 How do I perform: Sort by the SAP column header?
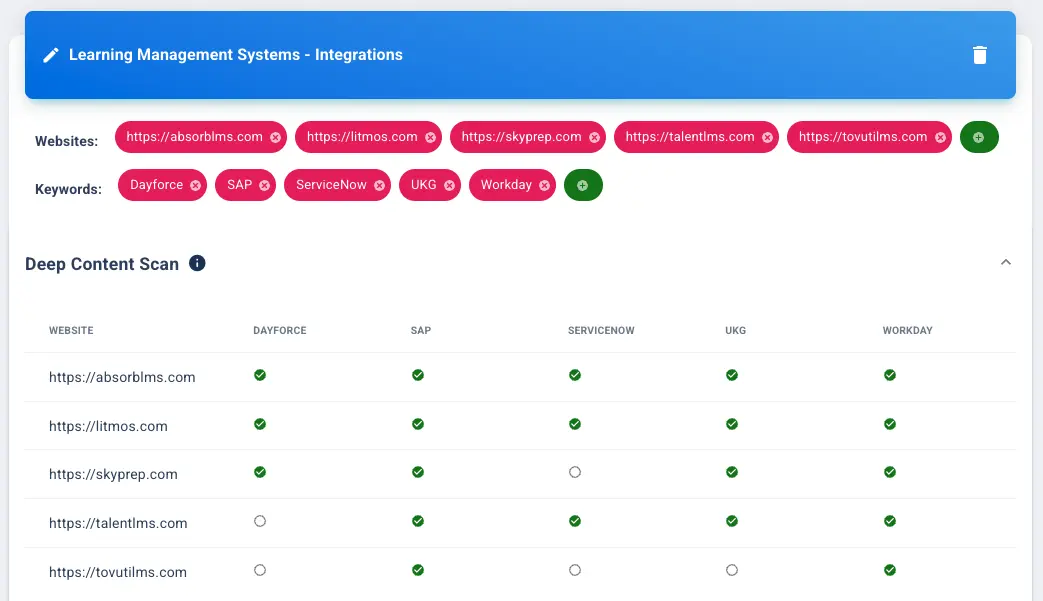(421, 330)
